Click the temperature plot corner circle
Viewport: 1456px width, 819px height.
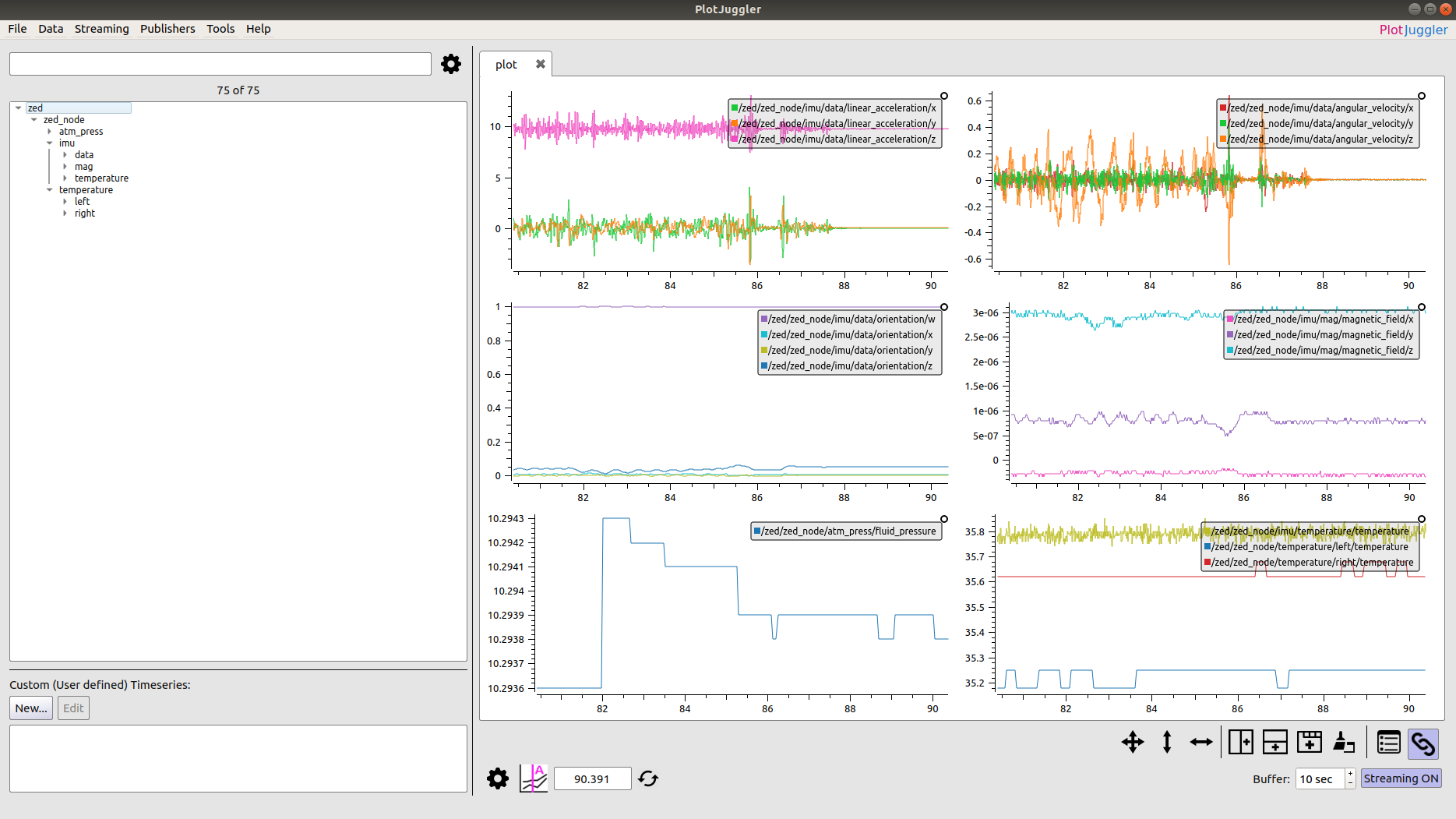tap(1422, 519)
